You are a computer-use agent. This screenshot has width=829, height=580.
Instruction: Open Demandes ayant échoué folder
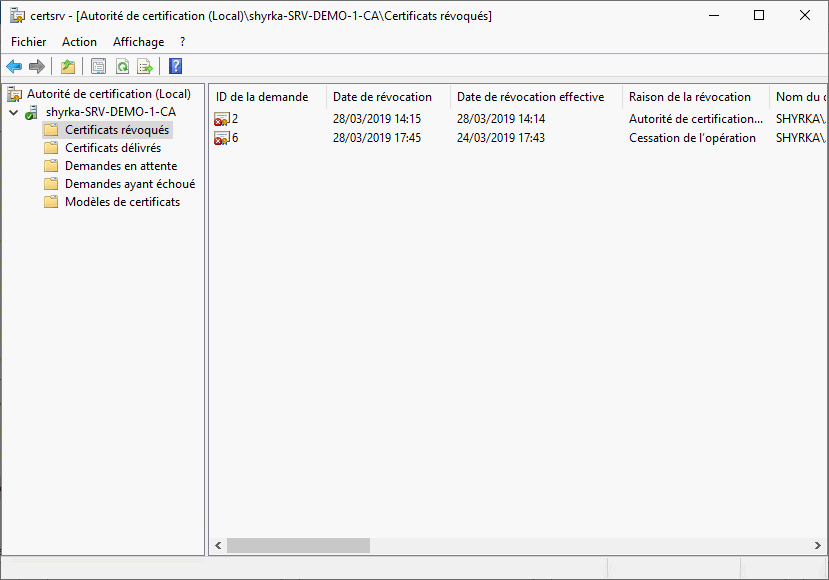pyautogui.click(x=129, y=184)
